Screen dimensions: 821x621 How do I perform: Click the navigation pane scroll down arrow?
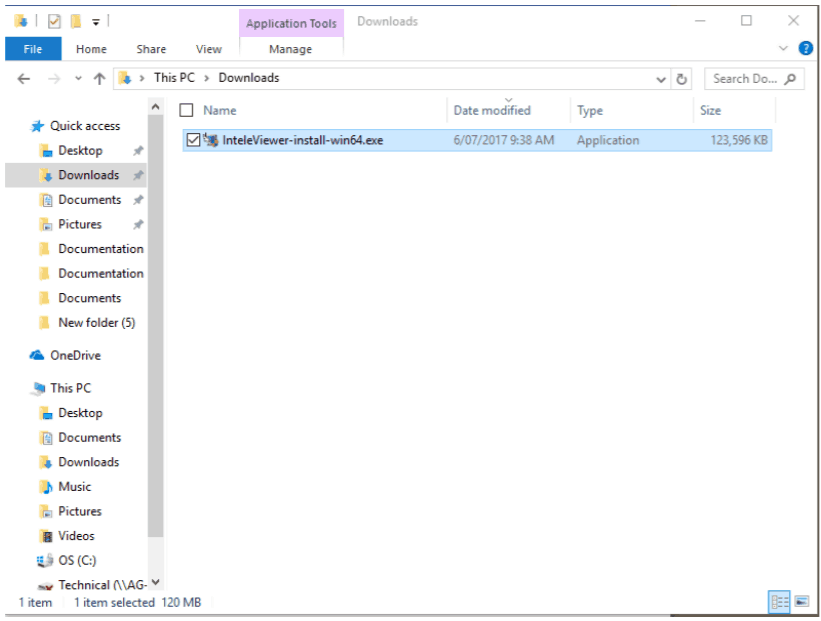(155, 583)
